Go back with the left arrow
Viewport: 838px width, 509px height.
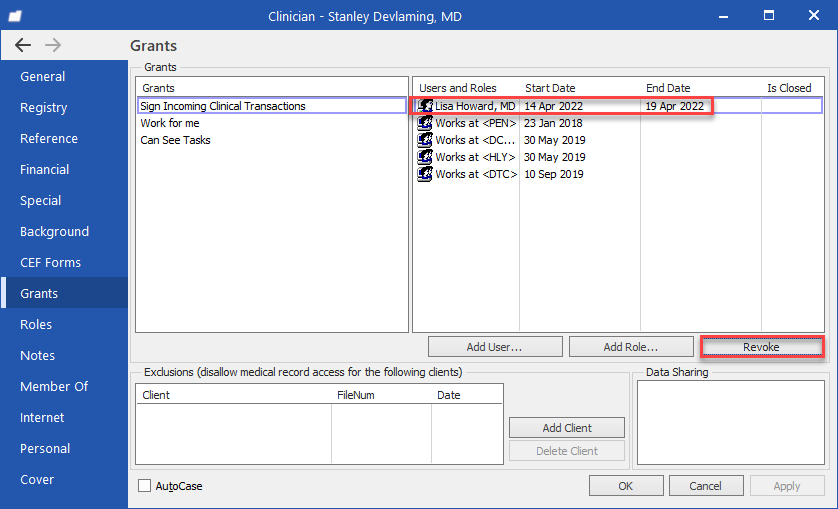coord(23,45)
